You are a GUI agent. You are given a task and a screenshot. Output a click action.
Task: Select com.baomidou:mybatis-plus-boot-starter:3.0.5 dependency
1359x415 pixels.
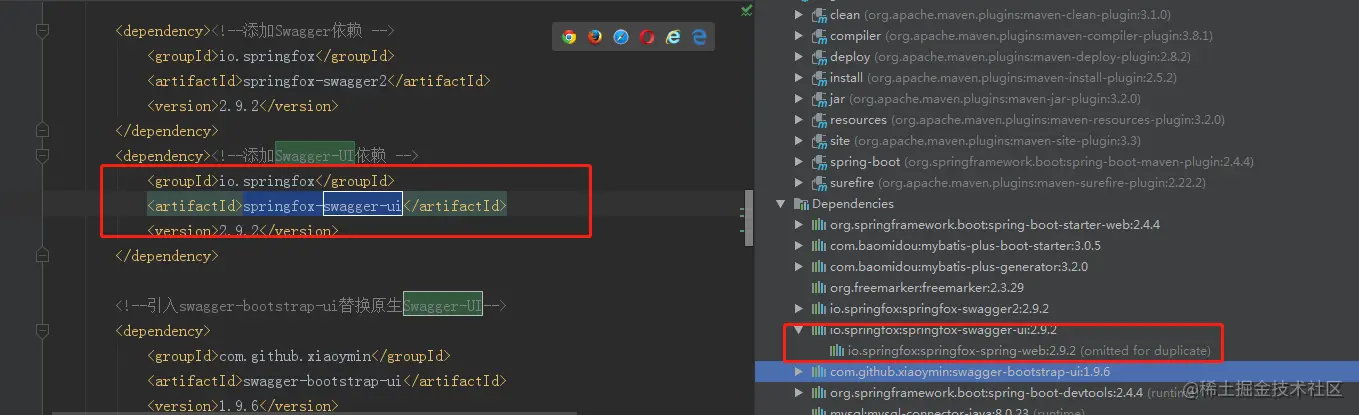(965, 246)
